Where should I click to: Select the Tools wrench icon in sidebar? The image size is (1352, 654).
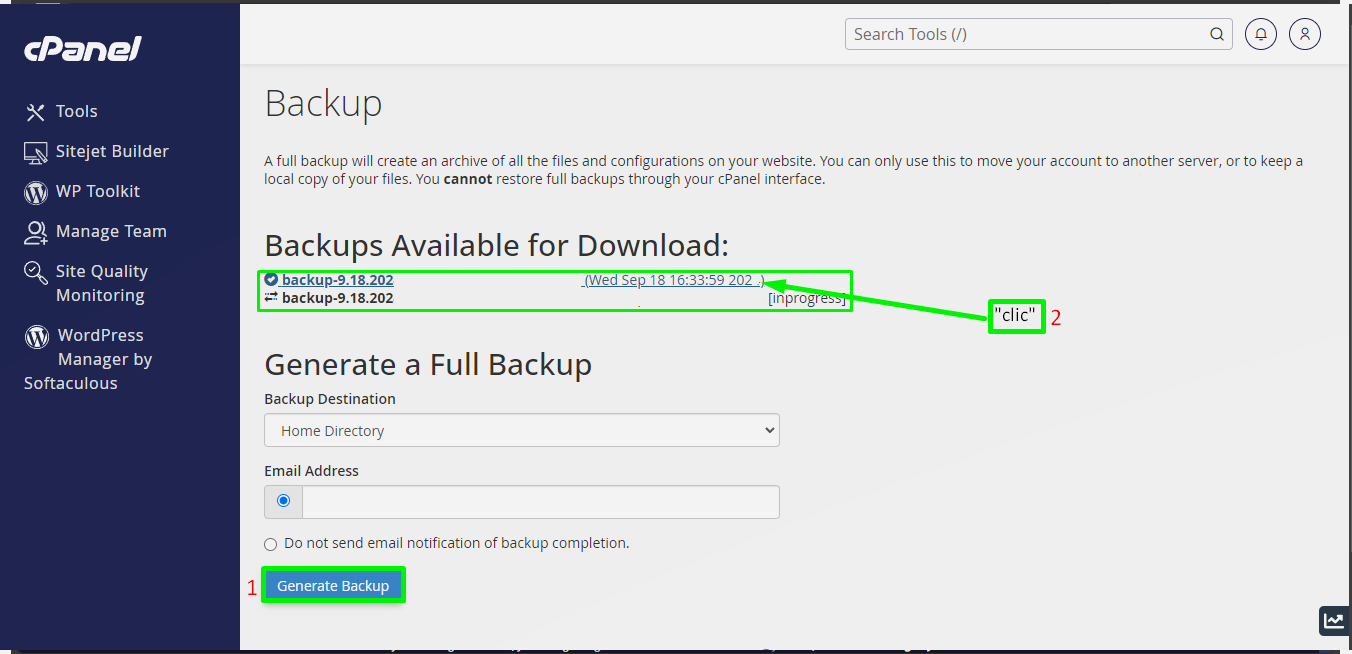click(x=34, y=111)
